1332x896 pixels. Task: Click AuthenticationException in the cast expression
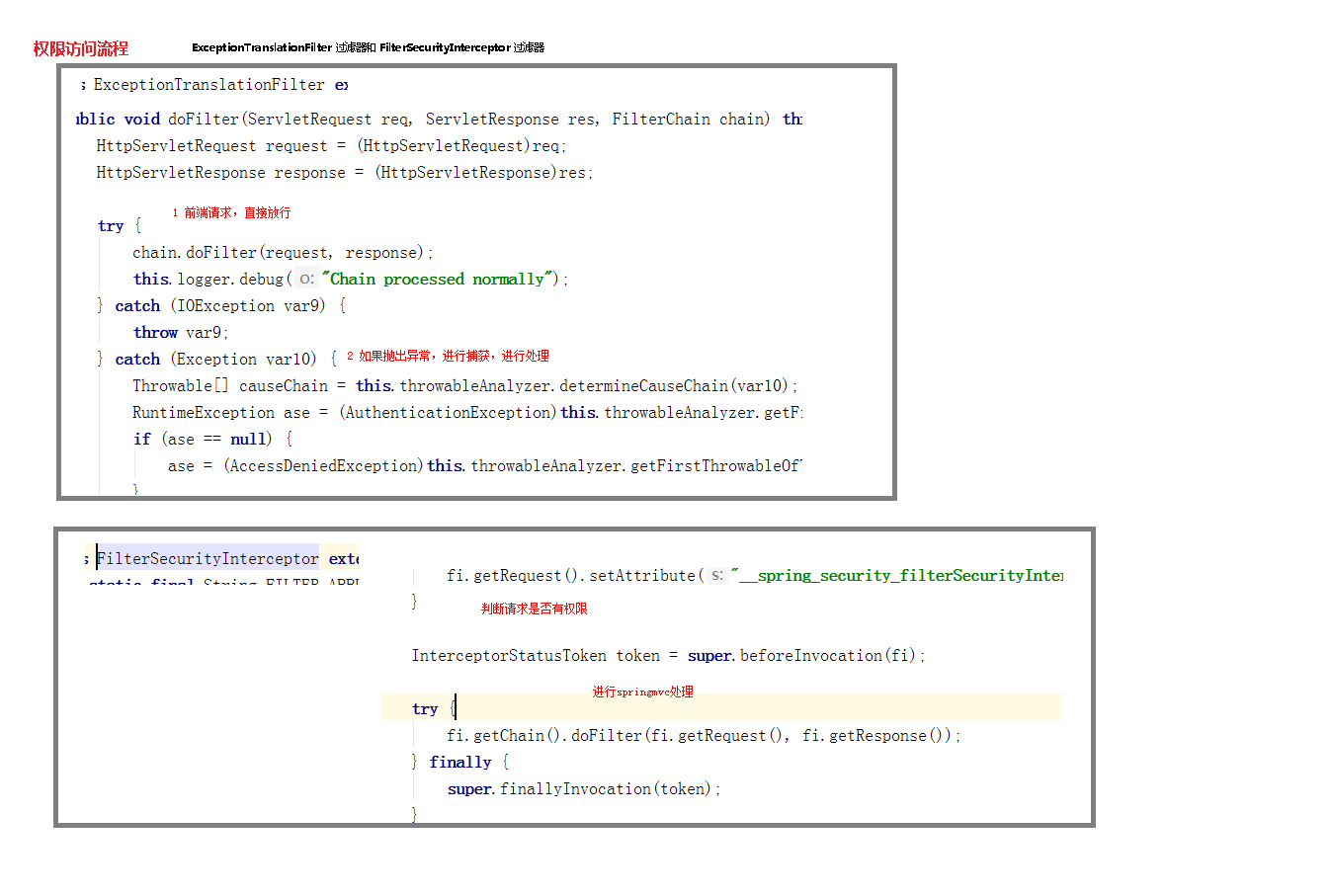449,413
